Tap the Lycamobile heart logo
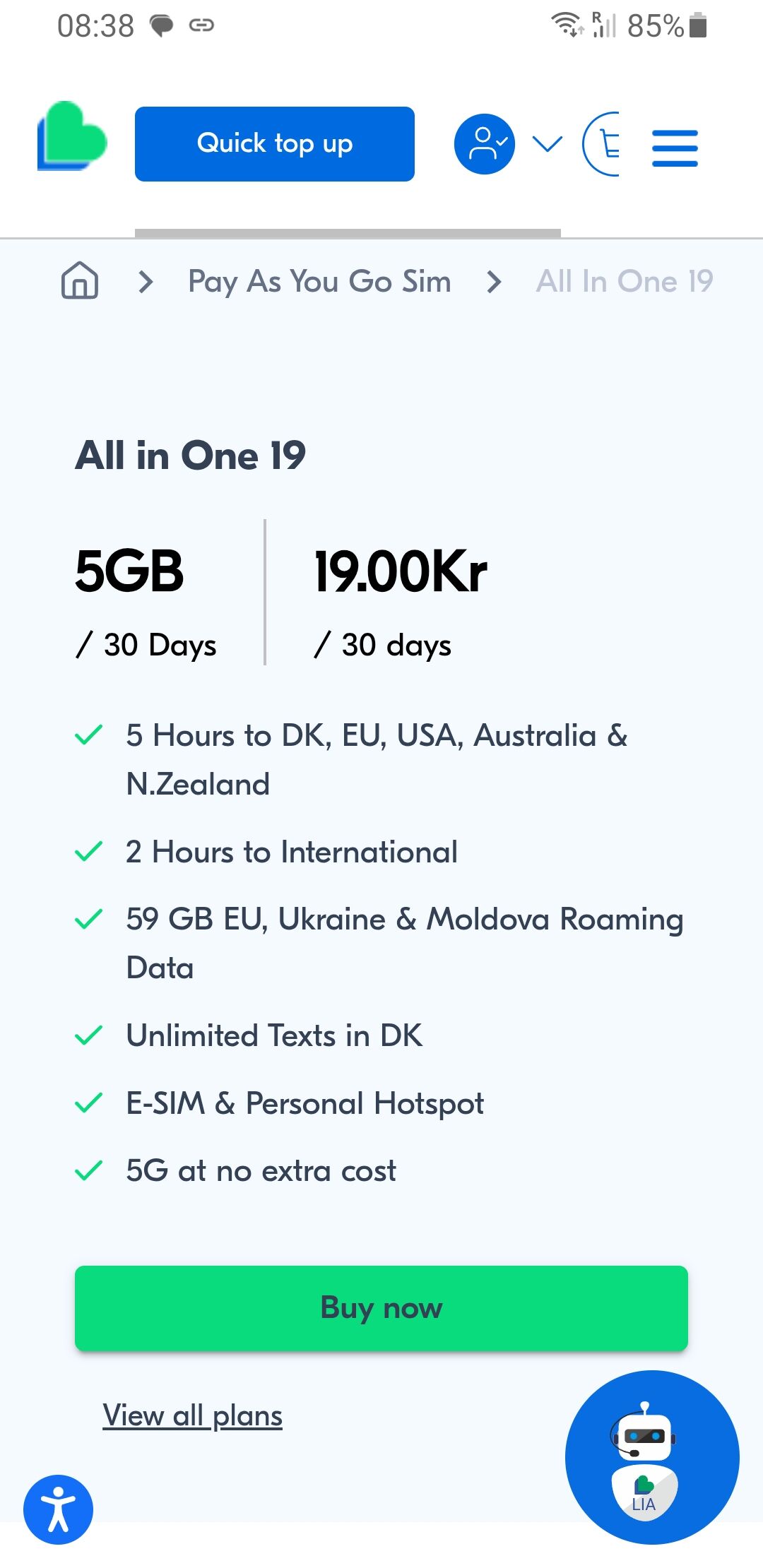This screenshot has height=1568, width=763. (x=72, y=137)
